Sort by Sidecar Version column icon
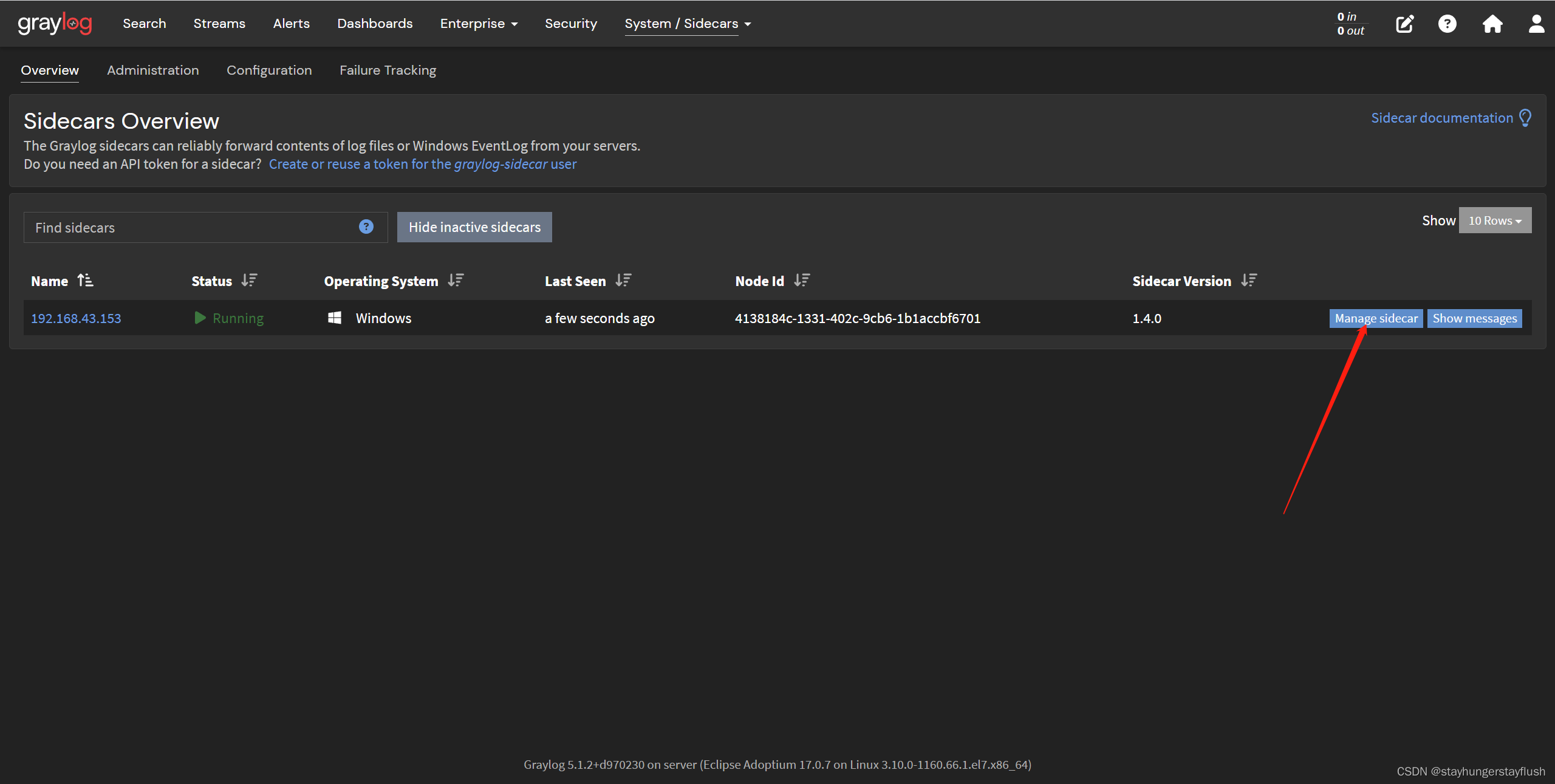Image resolution: width=1555 pixels, height=784 pixels. 1249,281
